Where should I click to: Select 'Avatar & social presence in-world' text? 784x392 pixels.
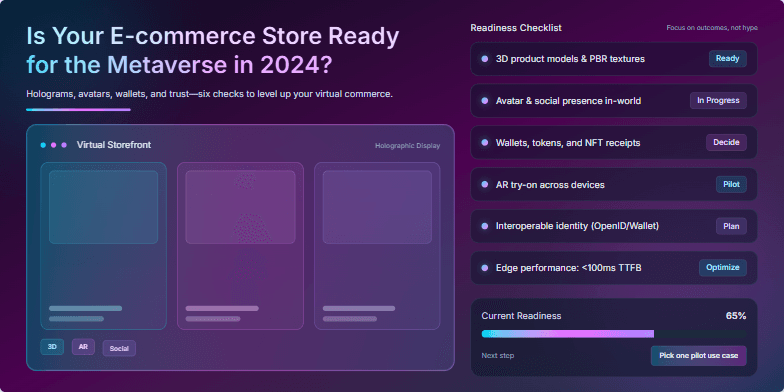568,101
